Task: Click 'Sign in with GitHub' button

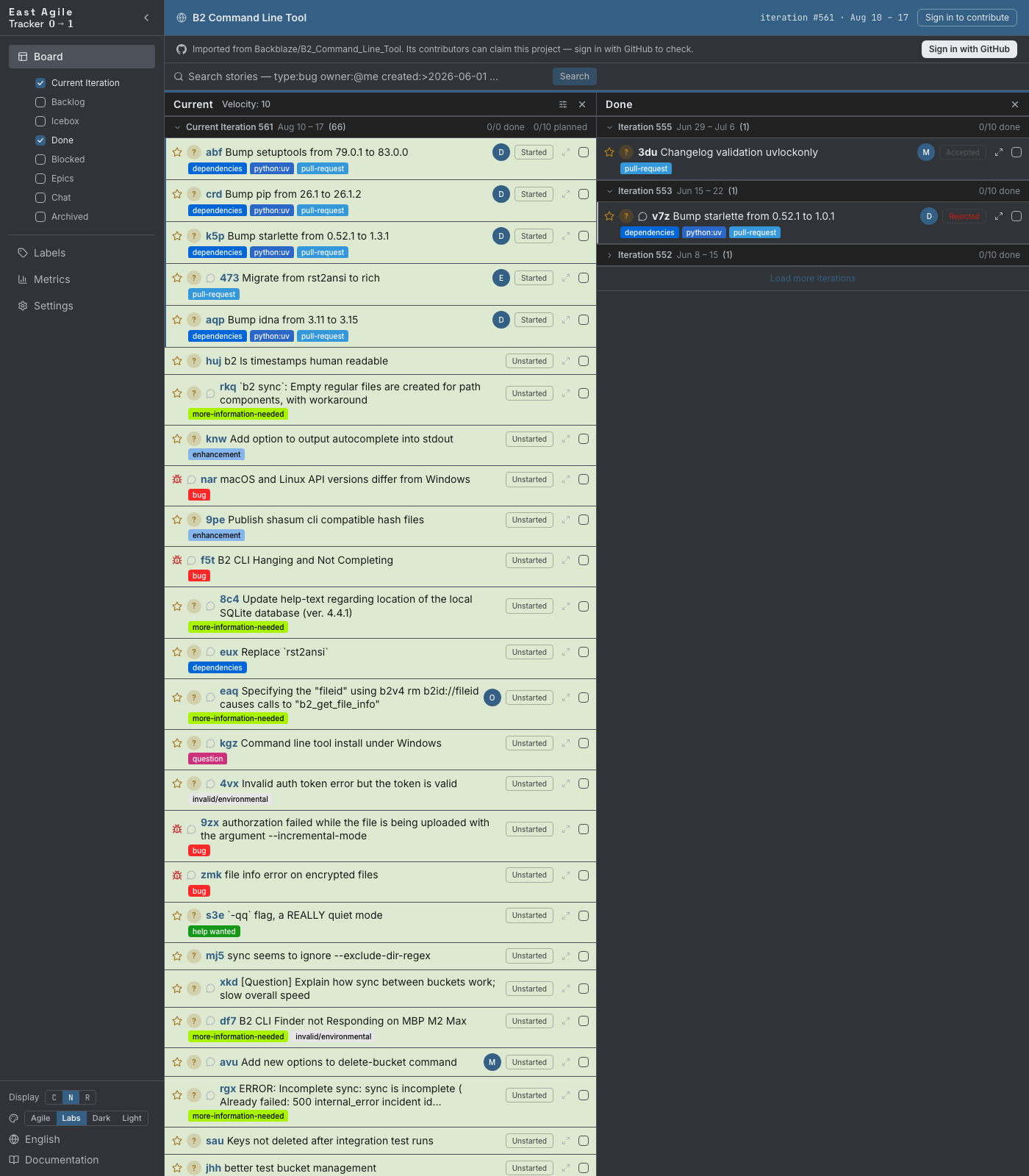Action: point(969,49)
